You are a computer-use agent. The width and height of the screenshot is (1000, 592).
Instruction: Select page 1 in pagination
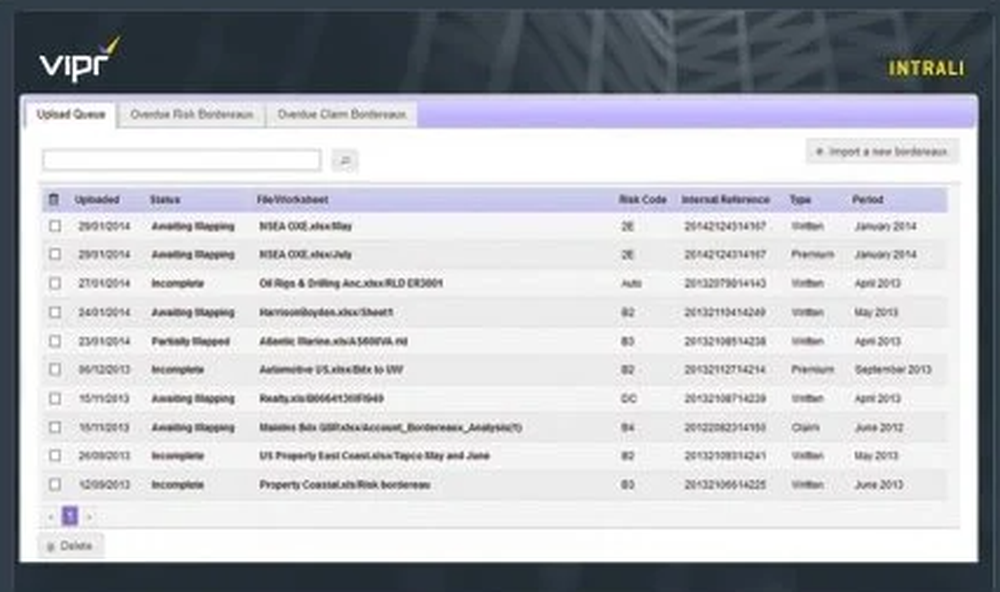(70, 516)
